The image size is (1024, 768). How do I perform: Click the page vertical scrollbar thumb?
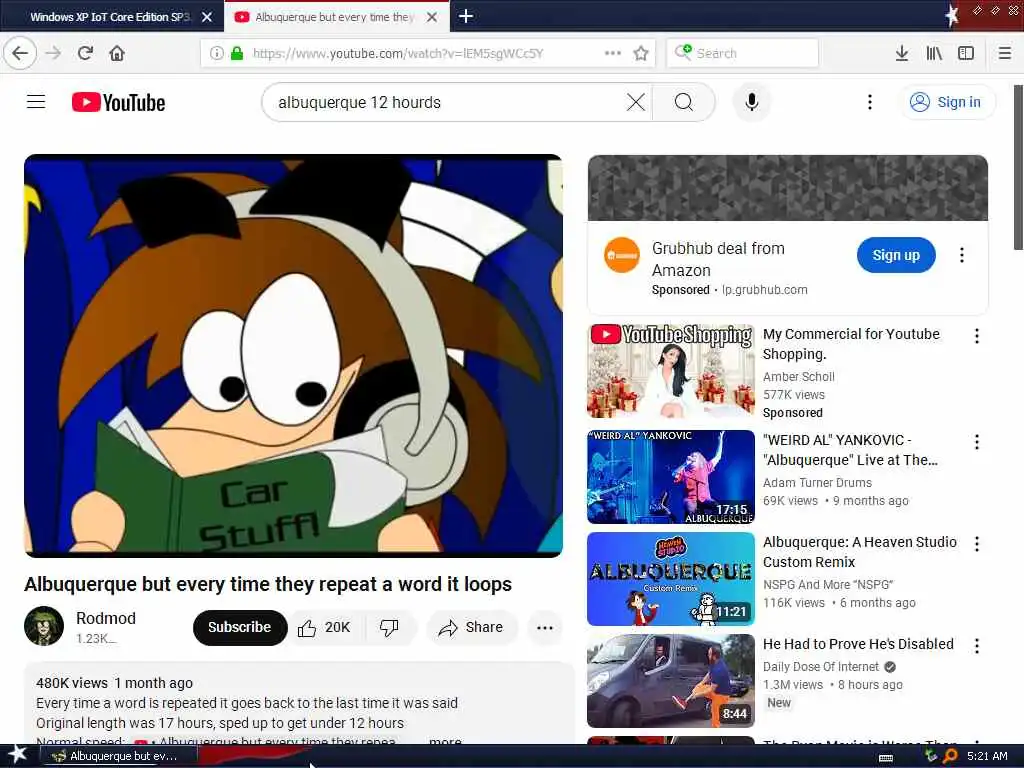click(x=1018, y=167)
